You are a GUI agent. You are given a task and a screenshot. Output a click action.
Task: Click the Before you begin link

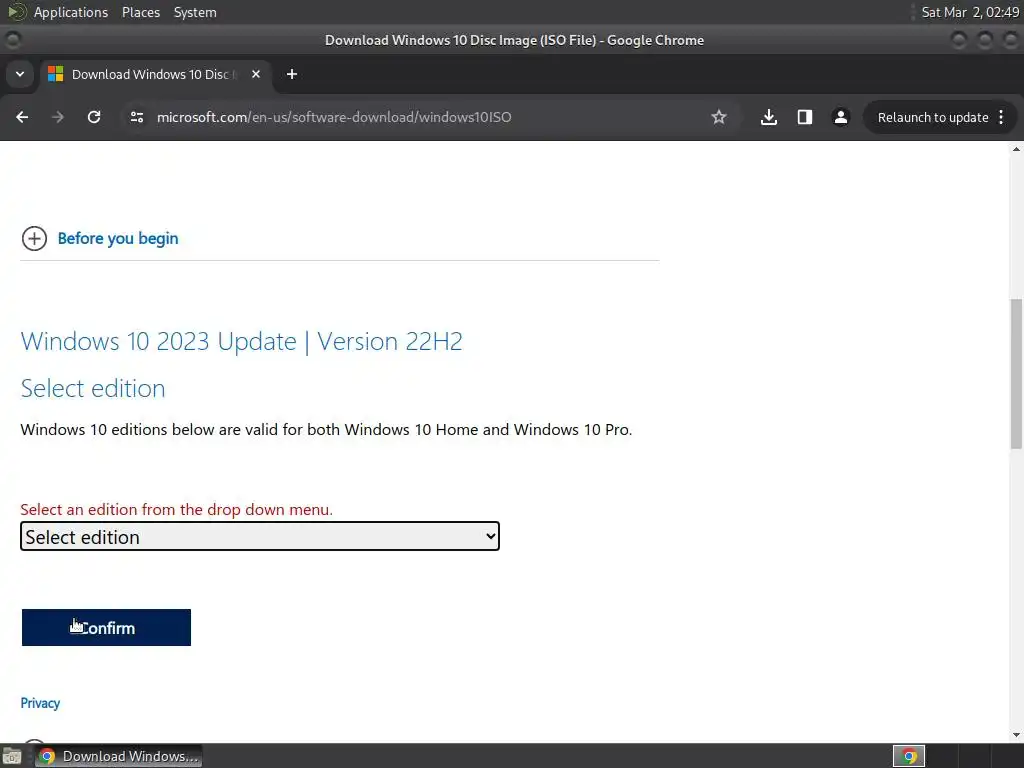(x=118, y=238)
